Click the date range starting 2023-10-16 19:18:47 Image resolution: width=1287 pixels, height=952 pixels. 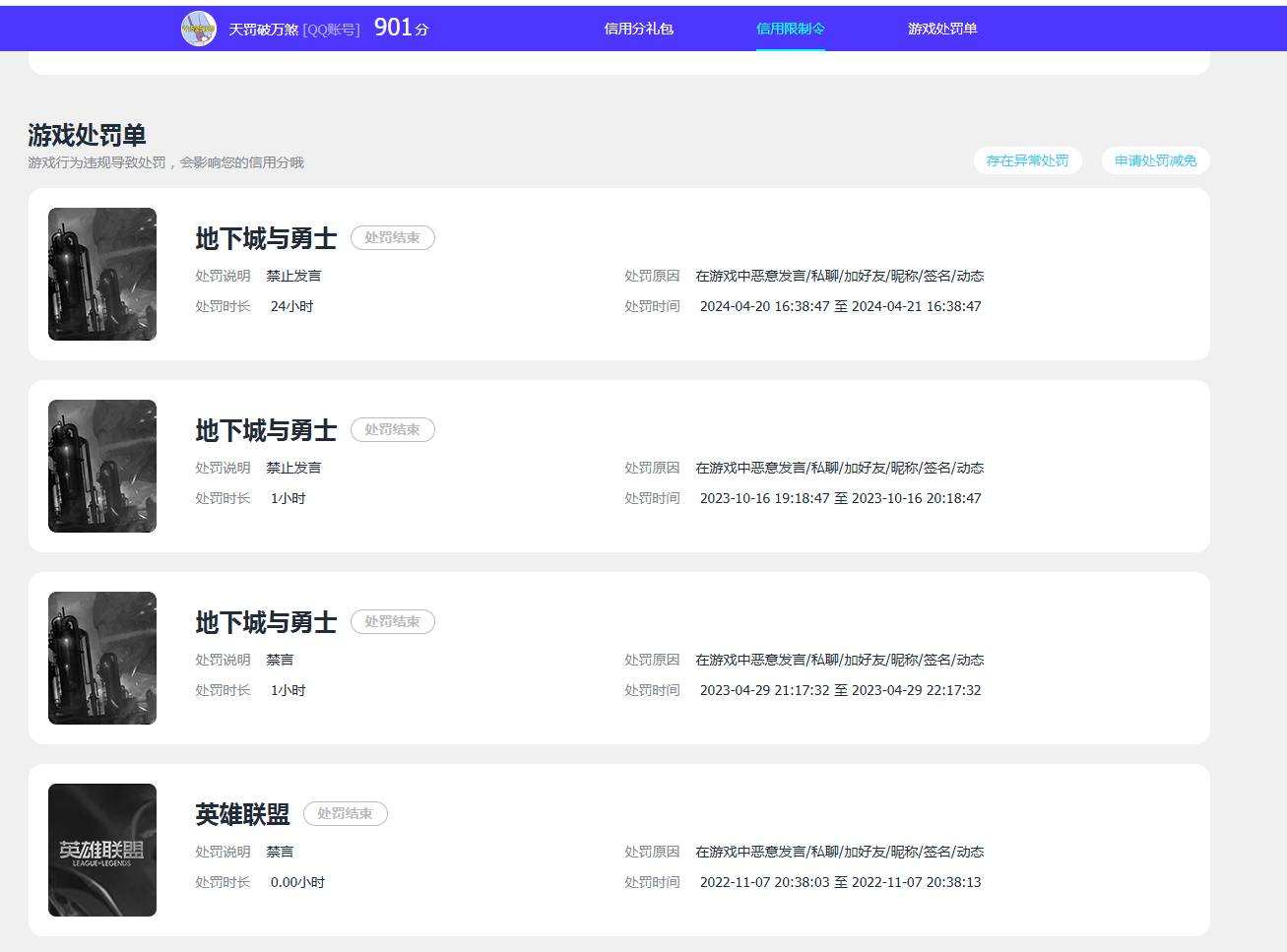pyautogui.click(x=841, y=498)
